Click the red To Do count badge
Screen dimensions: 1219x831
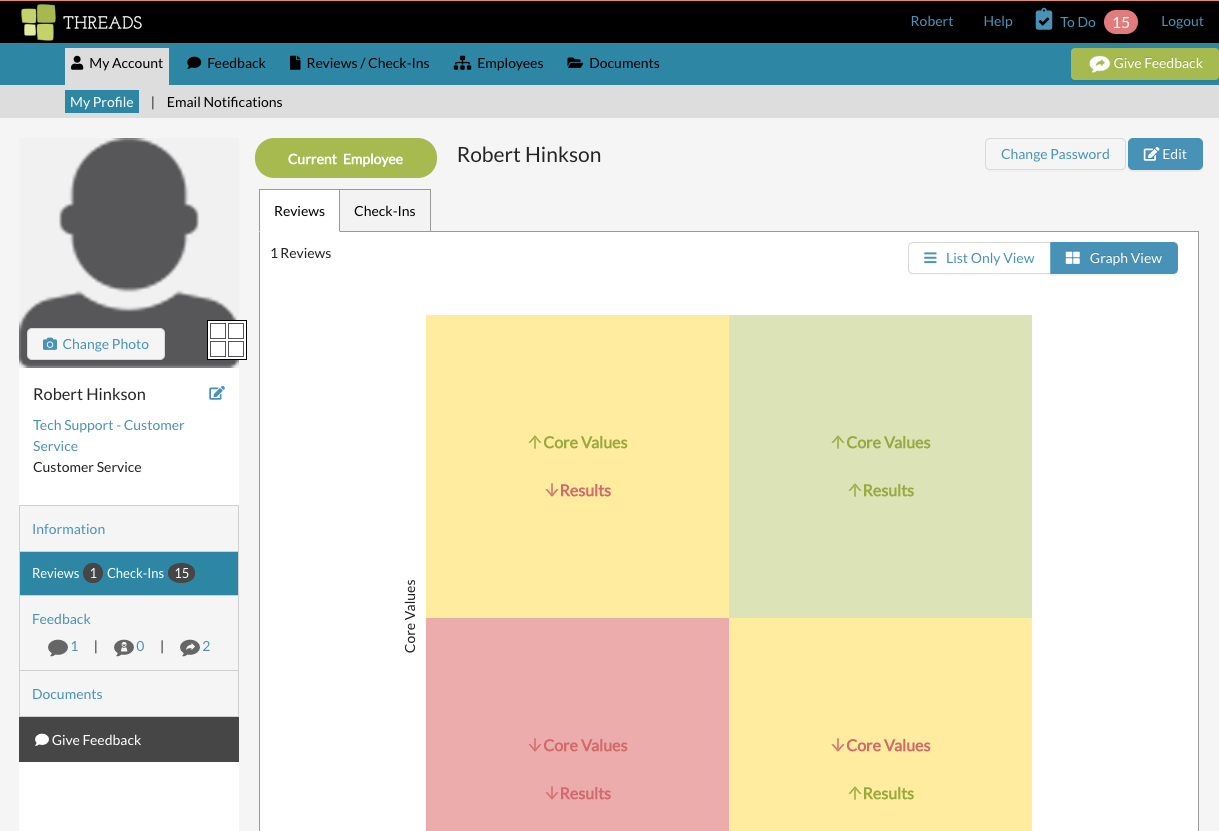[x=1121, y=22]
